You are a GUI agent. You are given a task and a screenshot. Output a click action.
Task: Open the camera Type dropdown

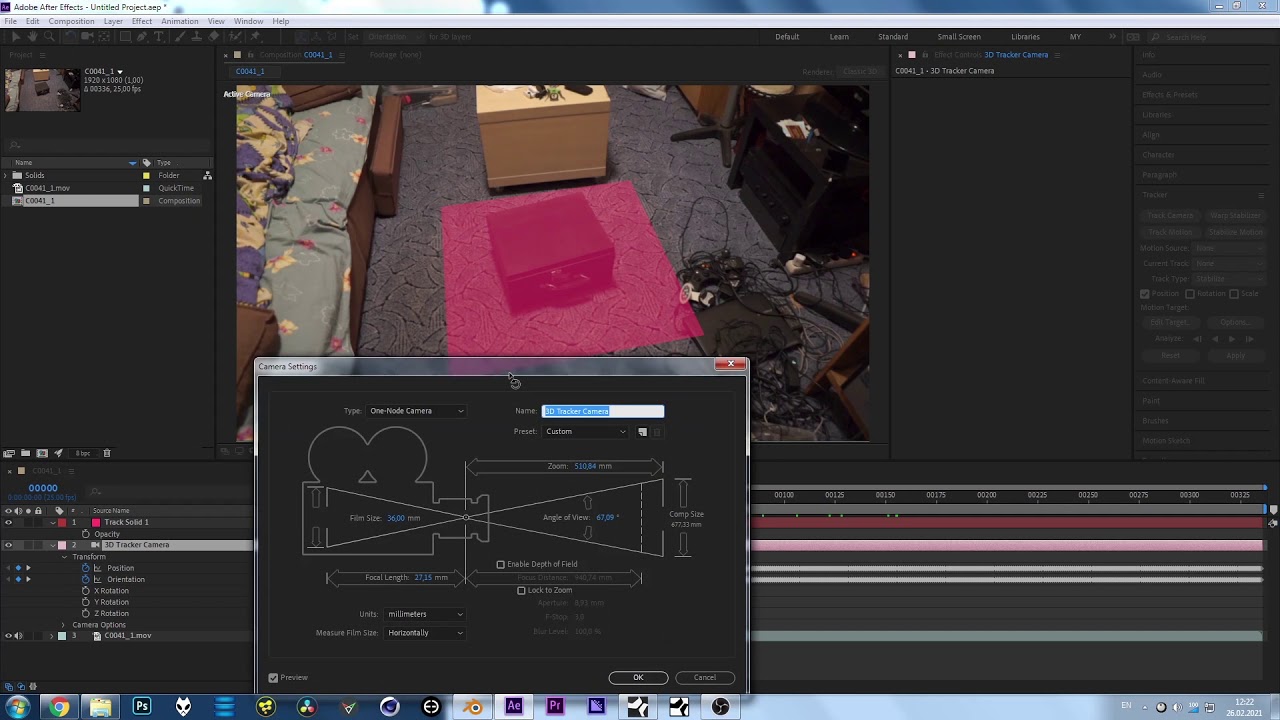pos(416,411)
